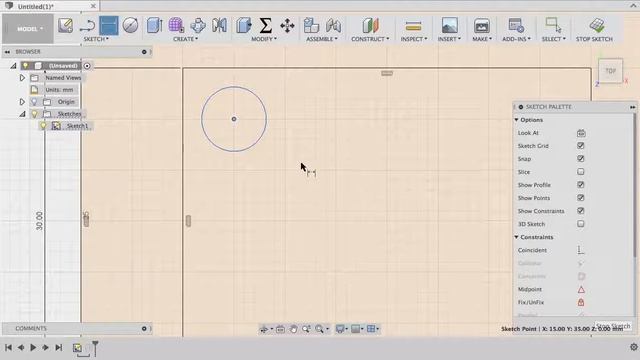The width and height of the screenshot is (640, 360).
Task: Click the Look At icon in Sketch Palette
Action: click(x=581, y=133)
